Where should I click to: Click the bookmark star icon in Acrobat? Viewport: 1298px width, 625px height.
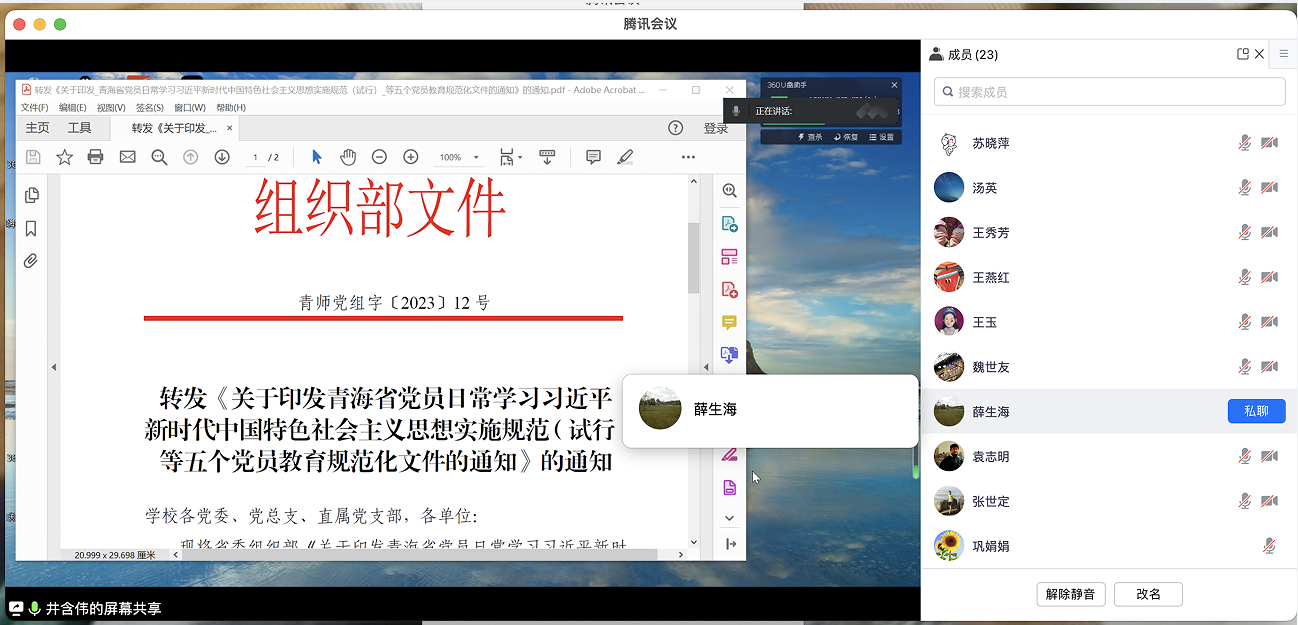(64, 157)
